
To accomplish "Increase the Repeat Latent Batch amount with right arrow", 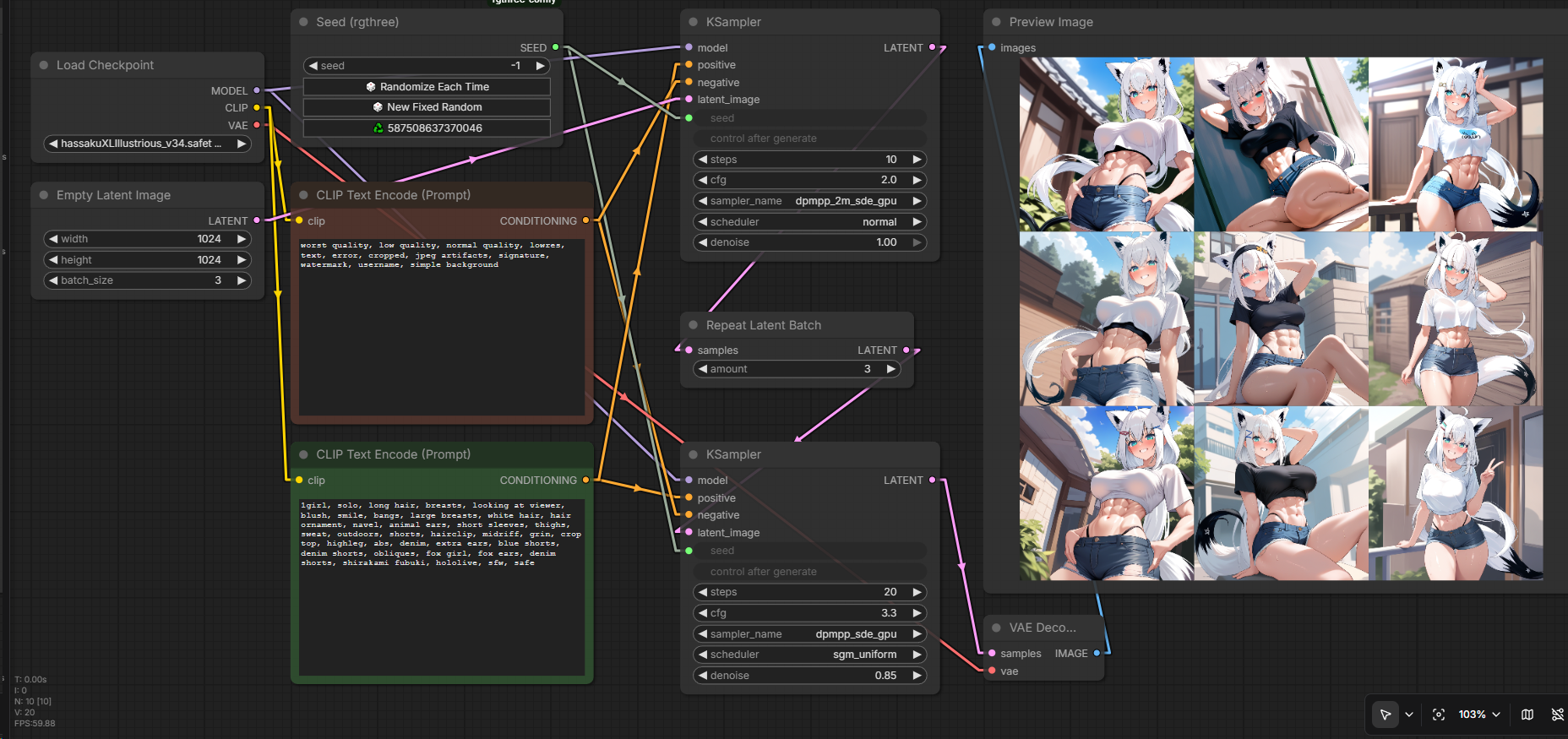I will tap(890, 369).
